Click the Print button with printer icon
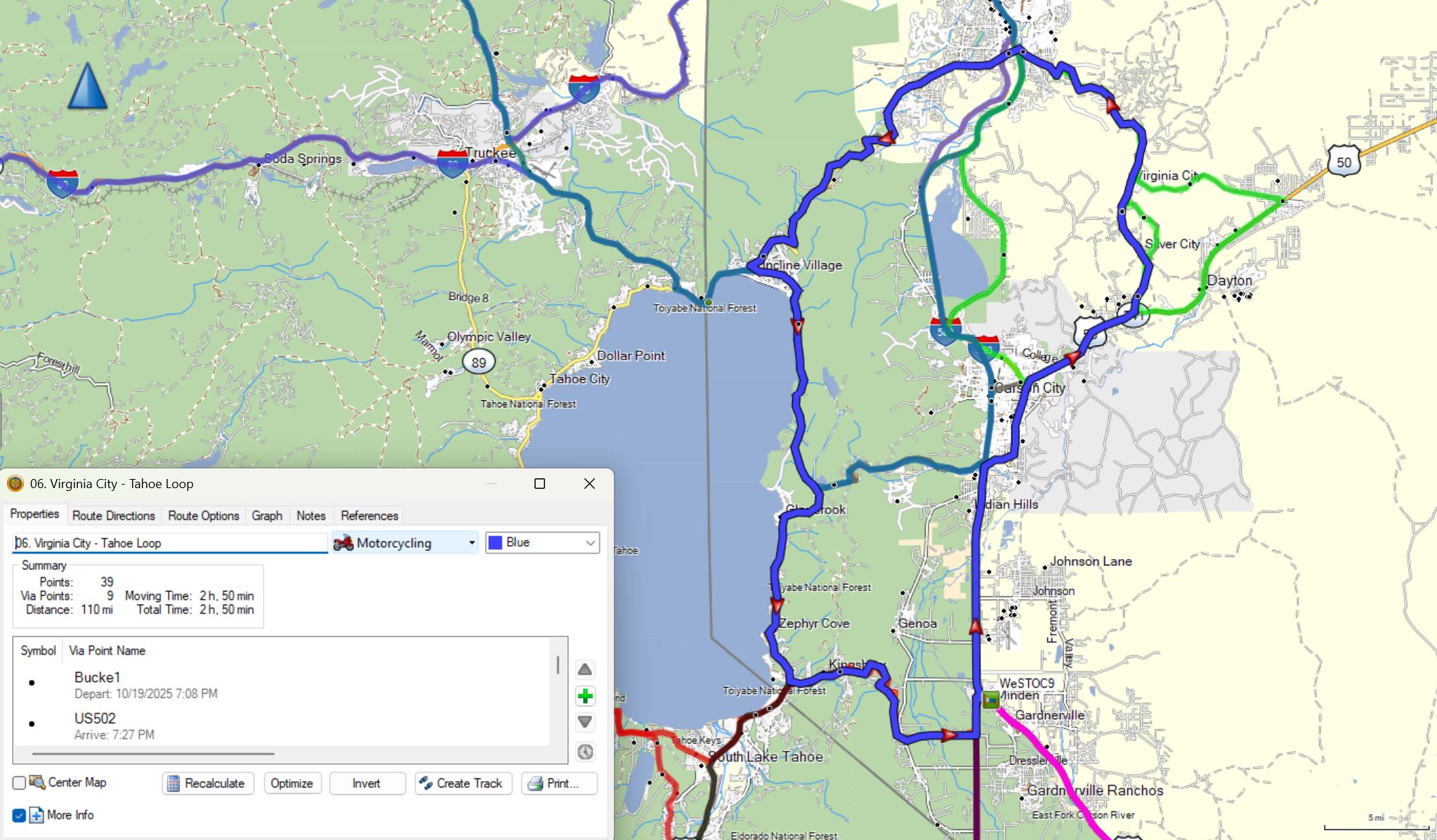Image resolution: width=1437 pixels, height=840 pixels. click(559, 783)
